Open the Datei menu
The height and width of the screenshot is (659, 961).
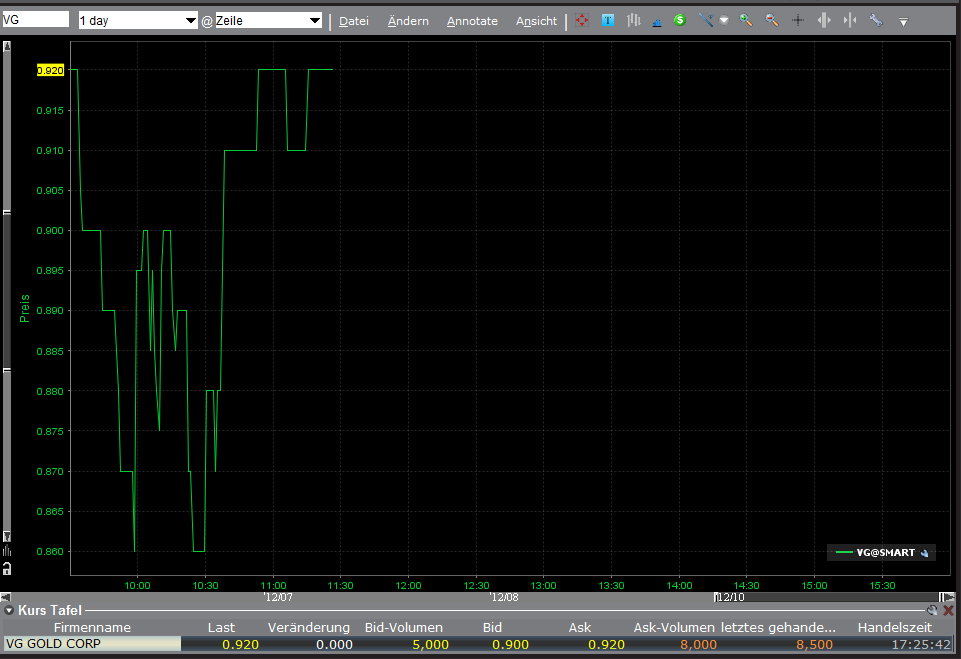[353, 21]
